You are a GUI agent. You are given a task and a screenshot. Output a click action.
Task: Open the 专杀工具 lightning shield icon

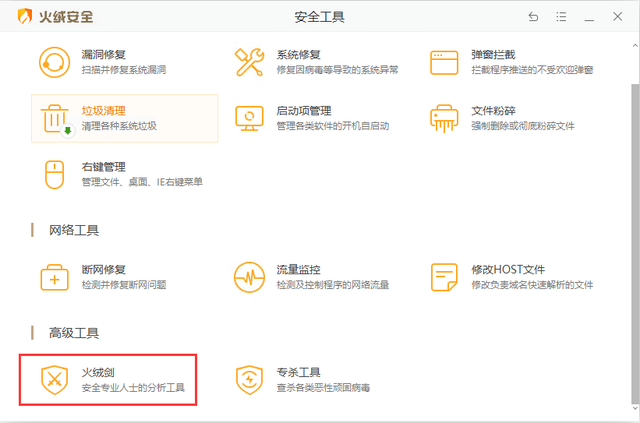coord(249,380)
